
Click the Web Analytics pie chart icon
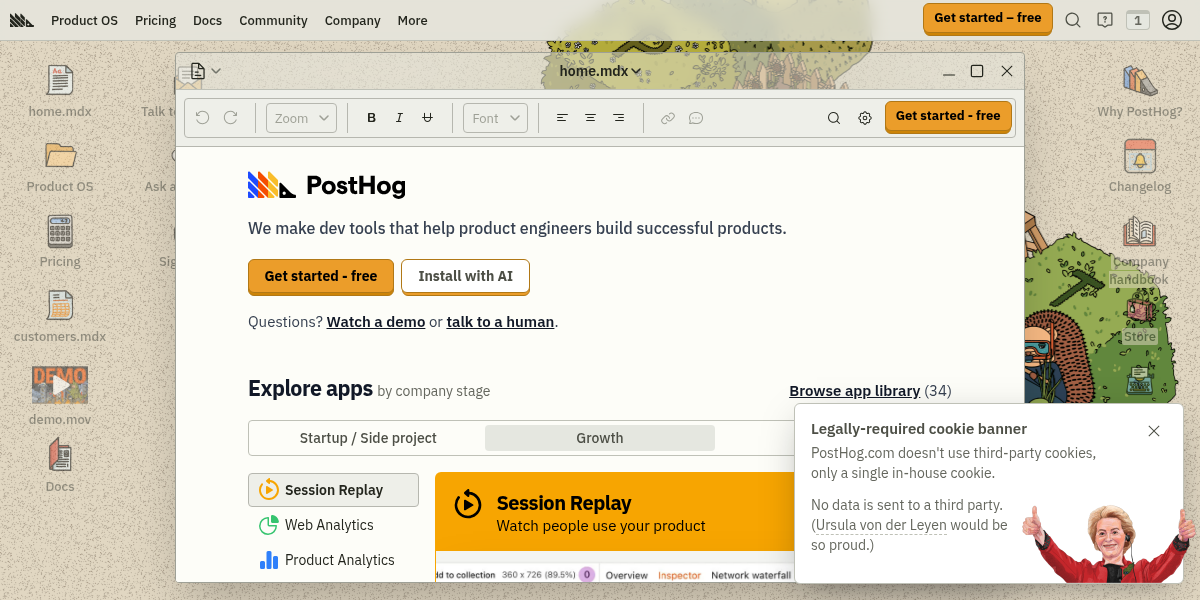click(x=268, y=525)
